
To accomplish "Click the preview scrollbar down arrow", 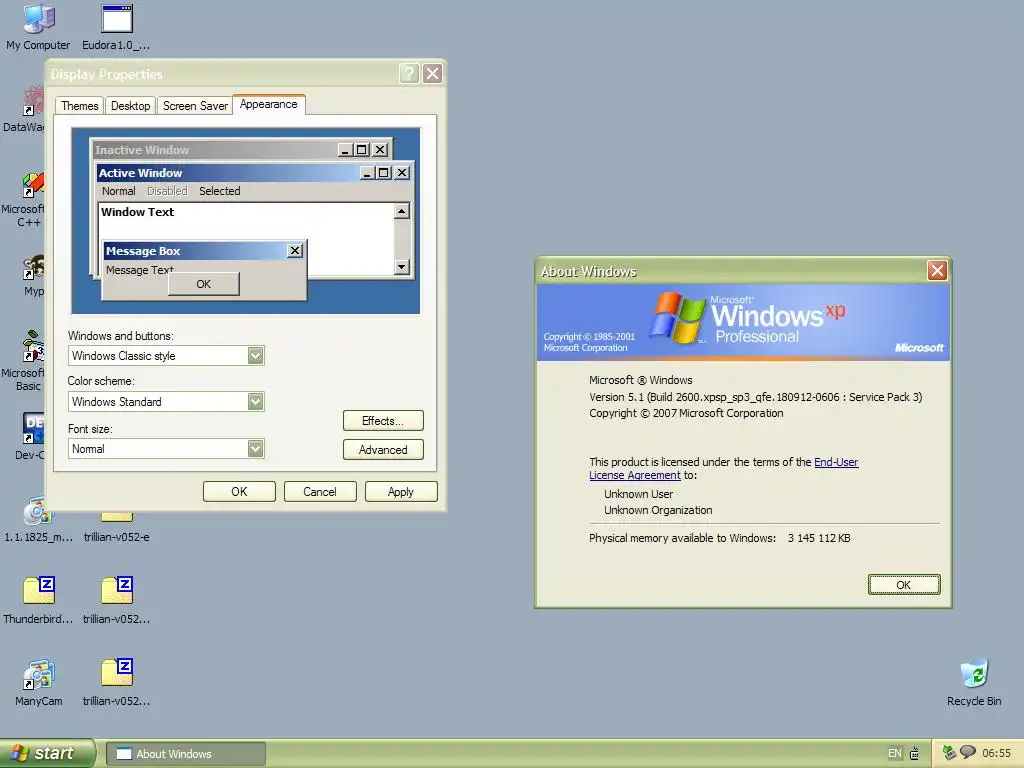I will click(x=402, y=266).
